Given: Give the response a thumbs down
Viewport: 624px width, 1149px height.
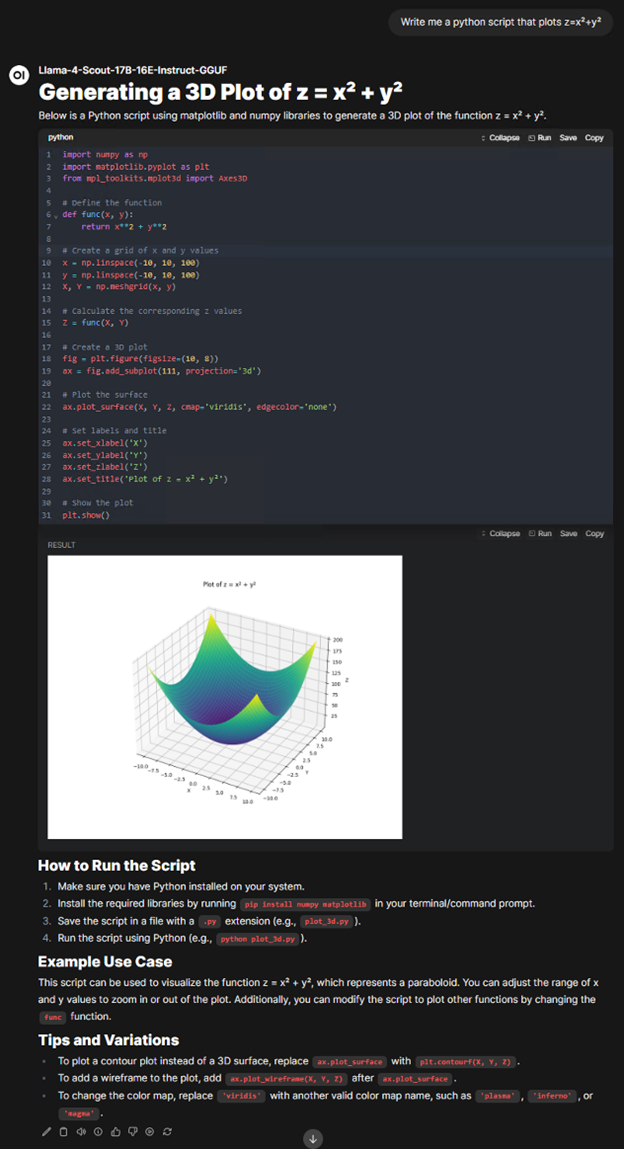Looking at the screenshot, I should click(132, 1131).
